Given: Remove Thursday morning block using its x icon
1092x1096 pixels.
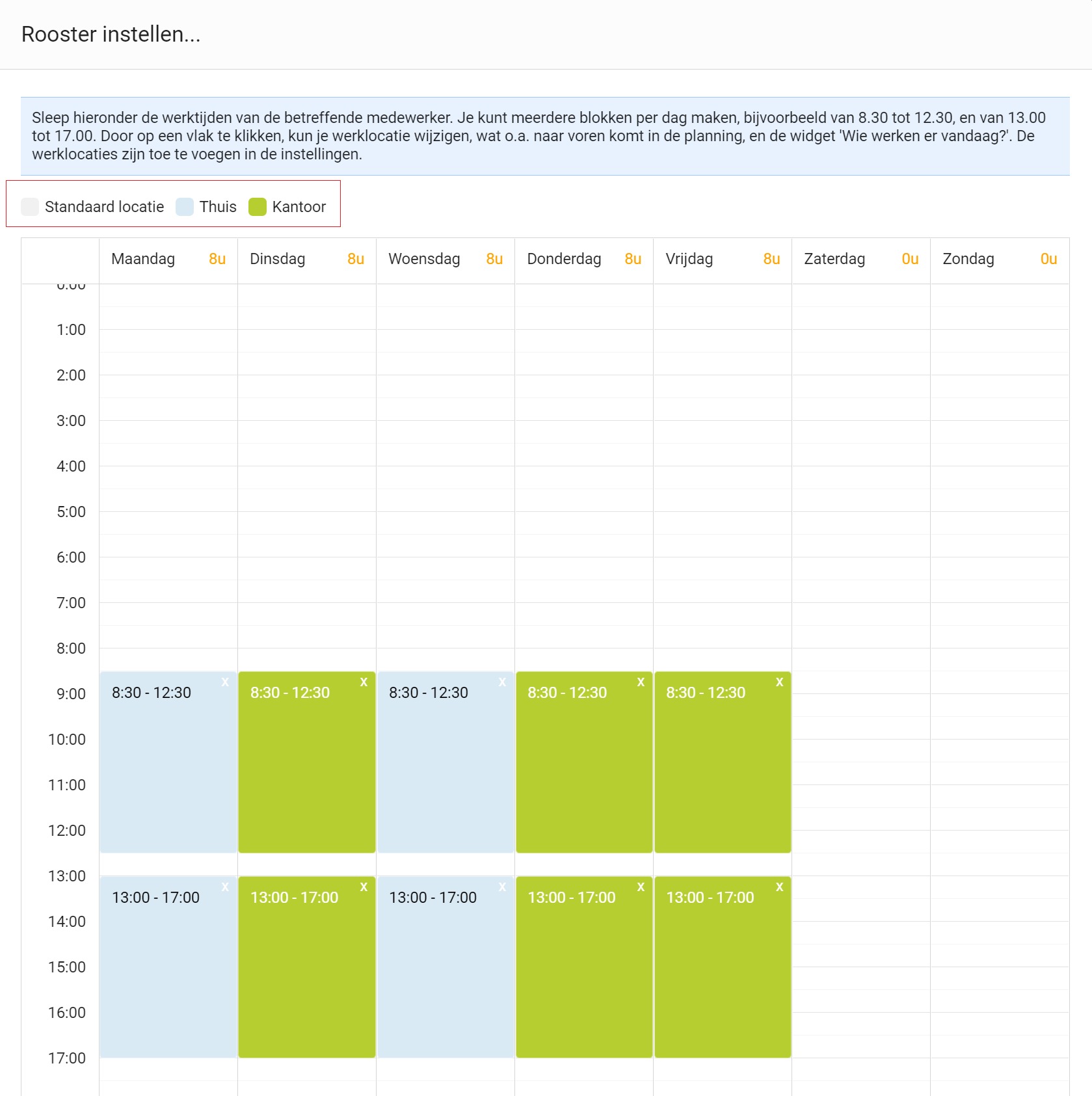Looking at the screenshot, I should [x=641, y=682].
